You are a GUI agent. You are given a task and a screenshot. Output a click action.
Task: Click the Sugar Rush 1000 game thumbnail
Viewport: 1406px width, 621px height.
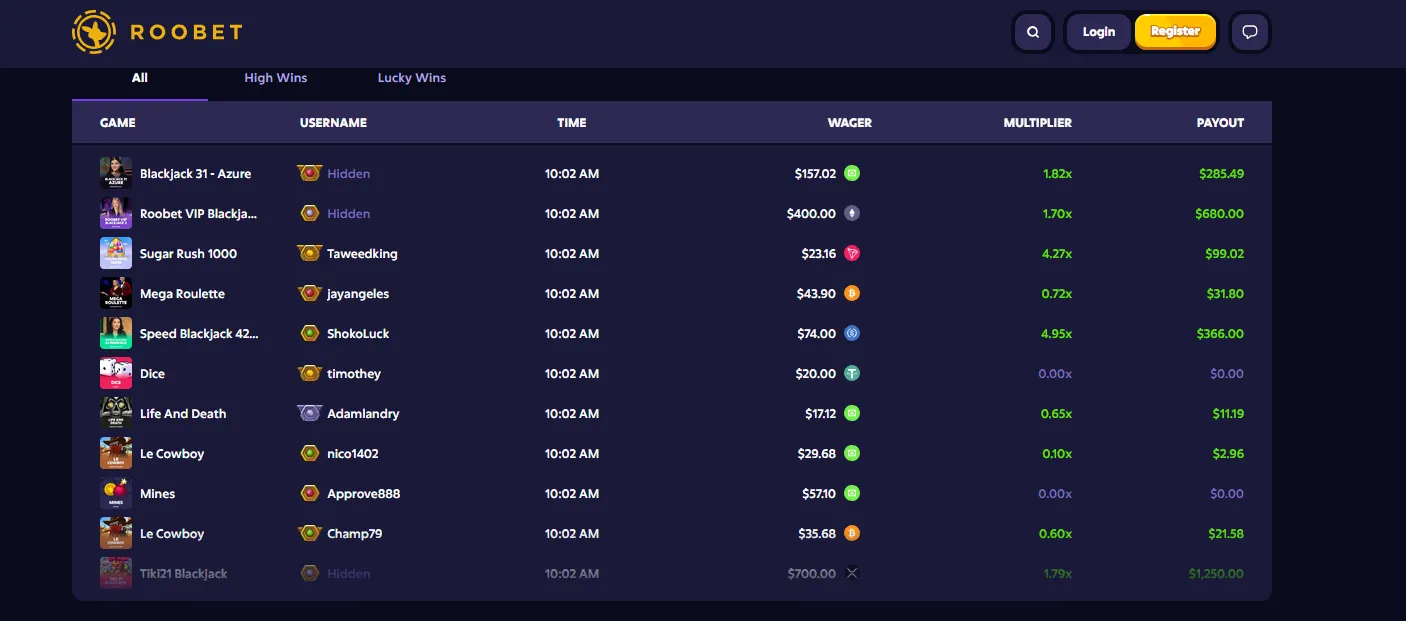click(116, 254)
